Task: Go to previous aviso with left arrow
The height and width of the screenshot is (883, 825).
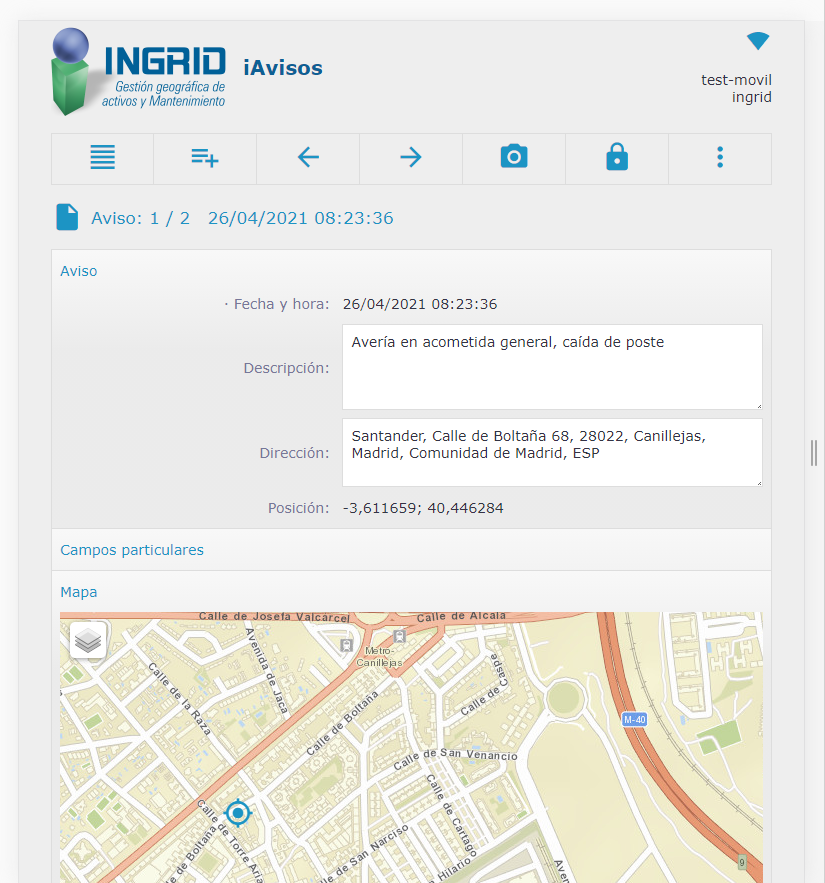Action: point(308,158)
